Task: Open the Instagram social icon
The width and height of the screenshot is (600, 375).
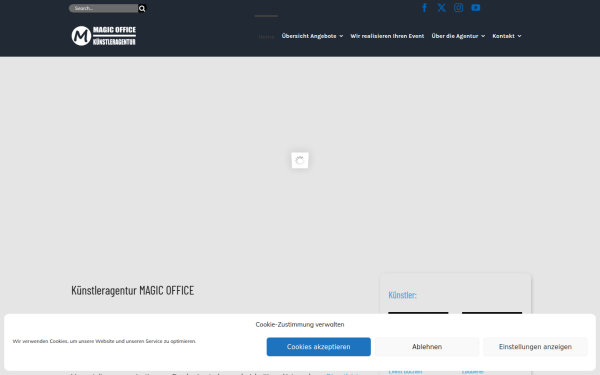Action: click(x=458, y=8)
